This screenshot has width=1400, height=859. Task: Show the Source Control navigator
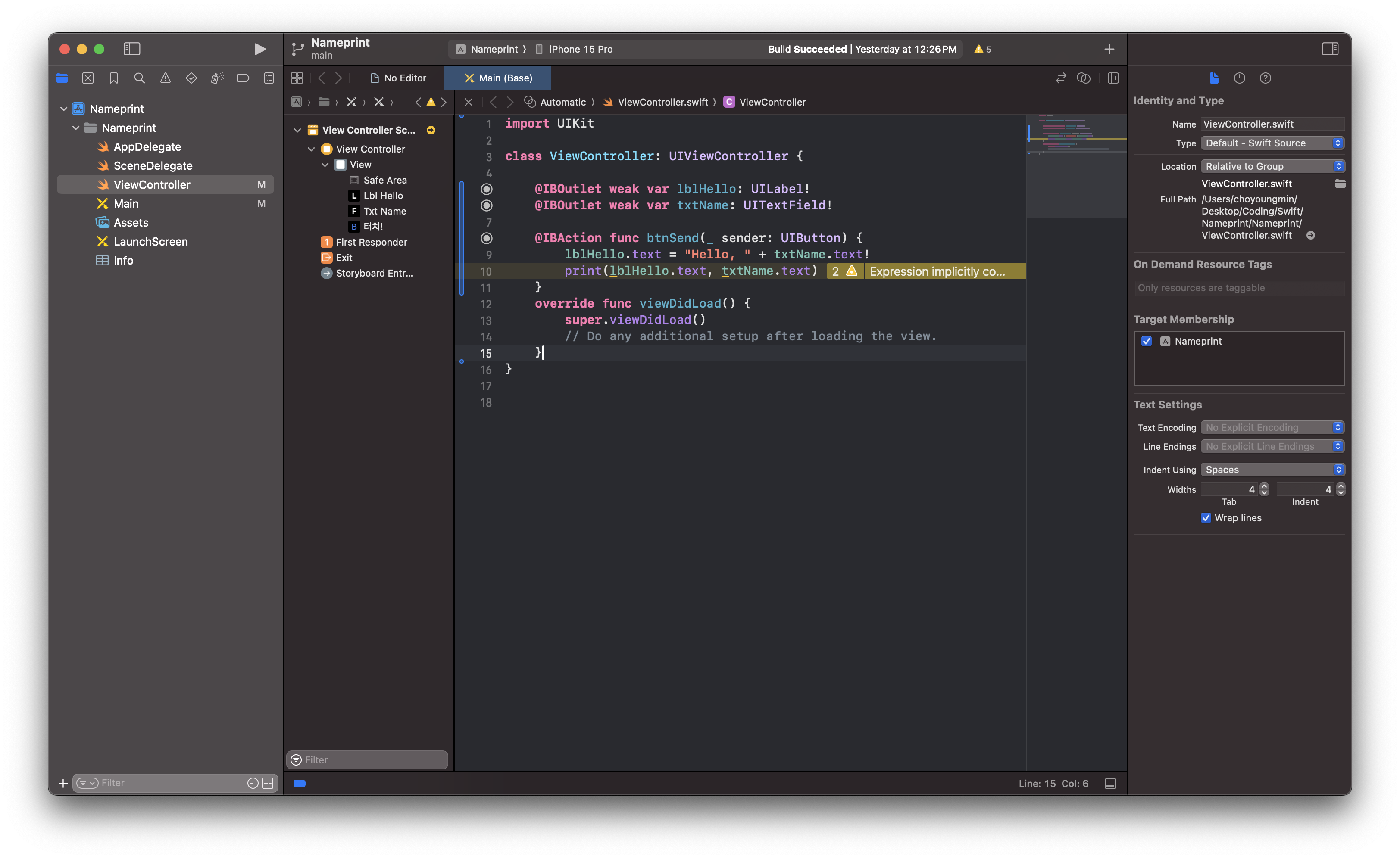87,78
